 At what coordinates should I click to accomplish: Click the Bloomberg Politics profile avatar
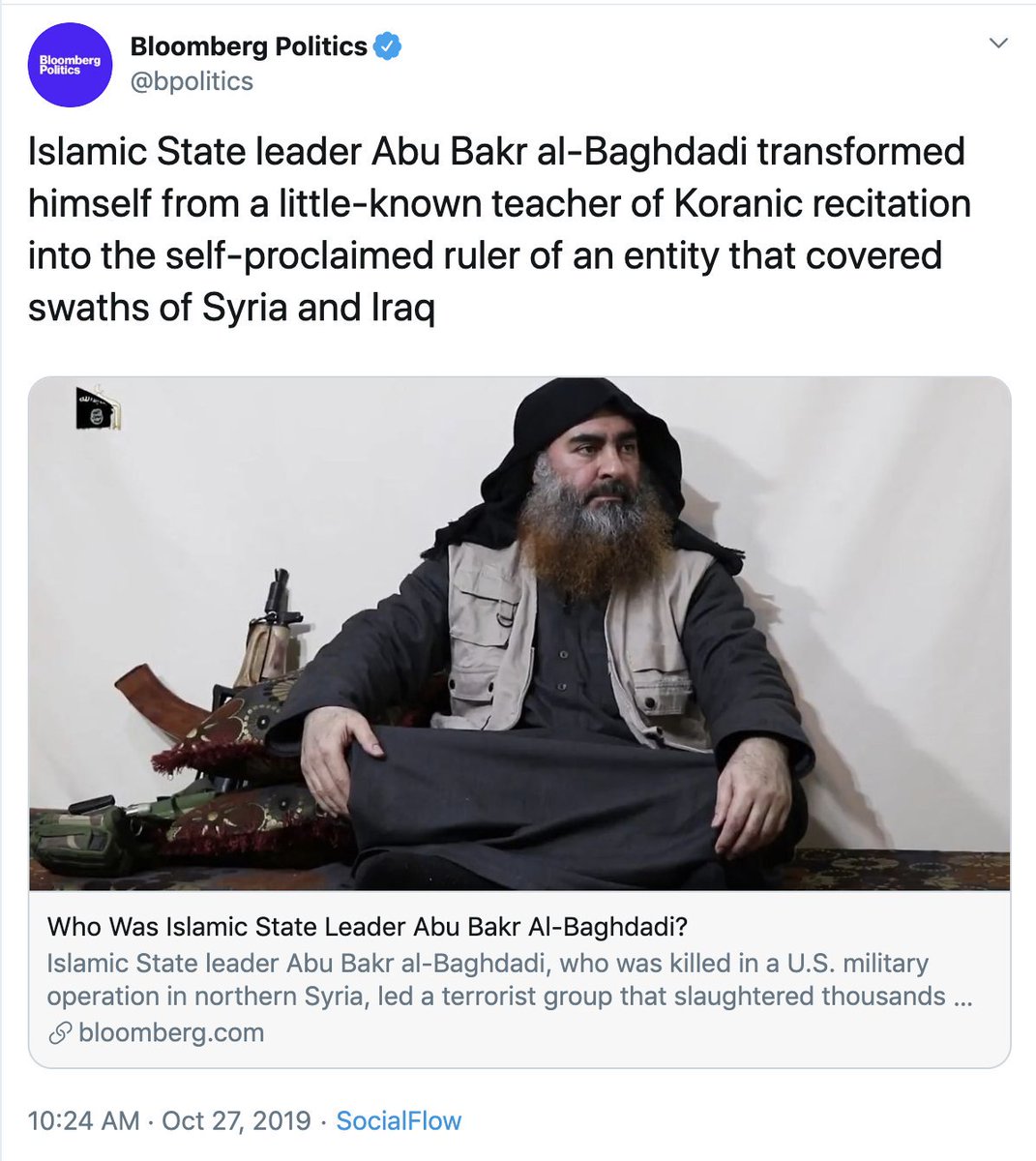pyautogui.click(x=71, y=65)
